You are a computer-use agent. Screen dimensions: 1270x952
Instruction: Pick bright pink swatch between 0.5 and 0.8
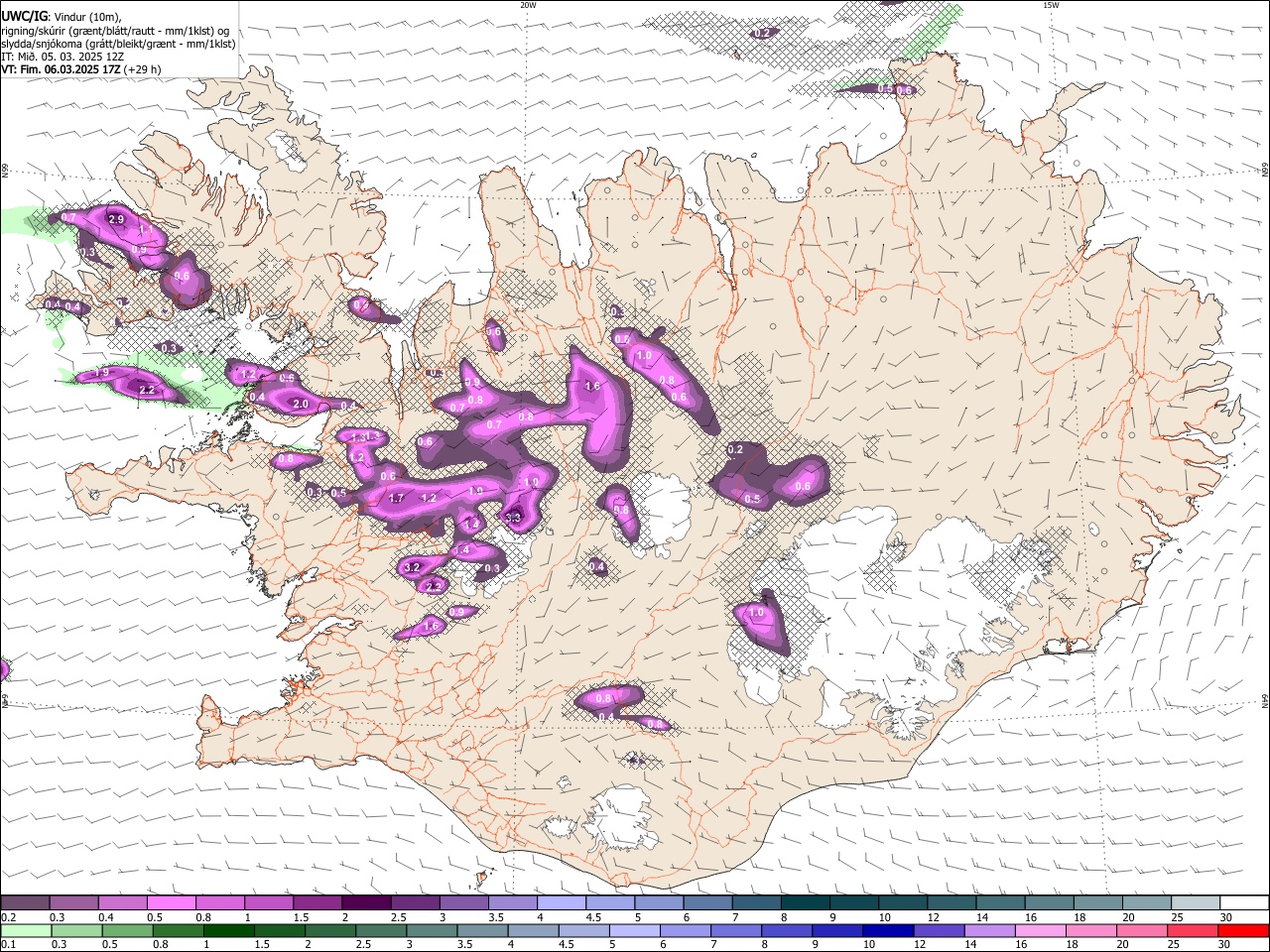pos(171,903)
